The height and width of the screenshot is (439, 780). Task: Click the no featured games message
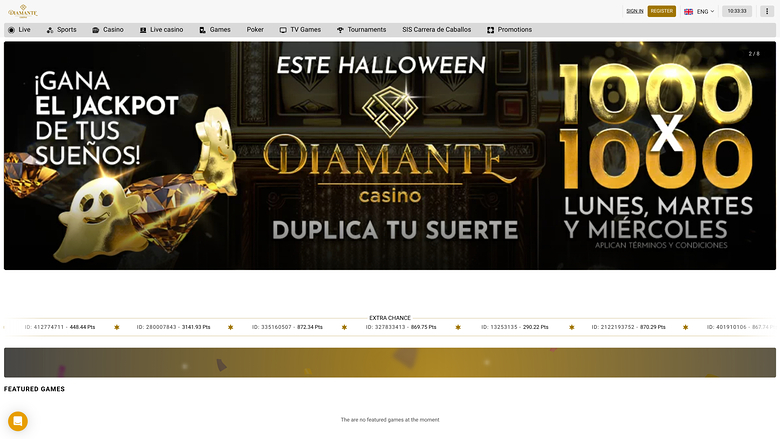pyautogui.click(x=390, y=420)
